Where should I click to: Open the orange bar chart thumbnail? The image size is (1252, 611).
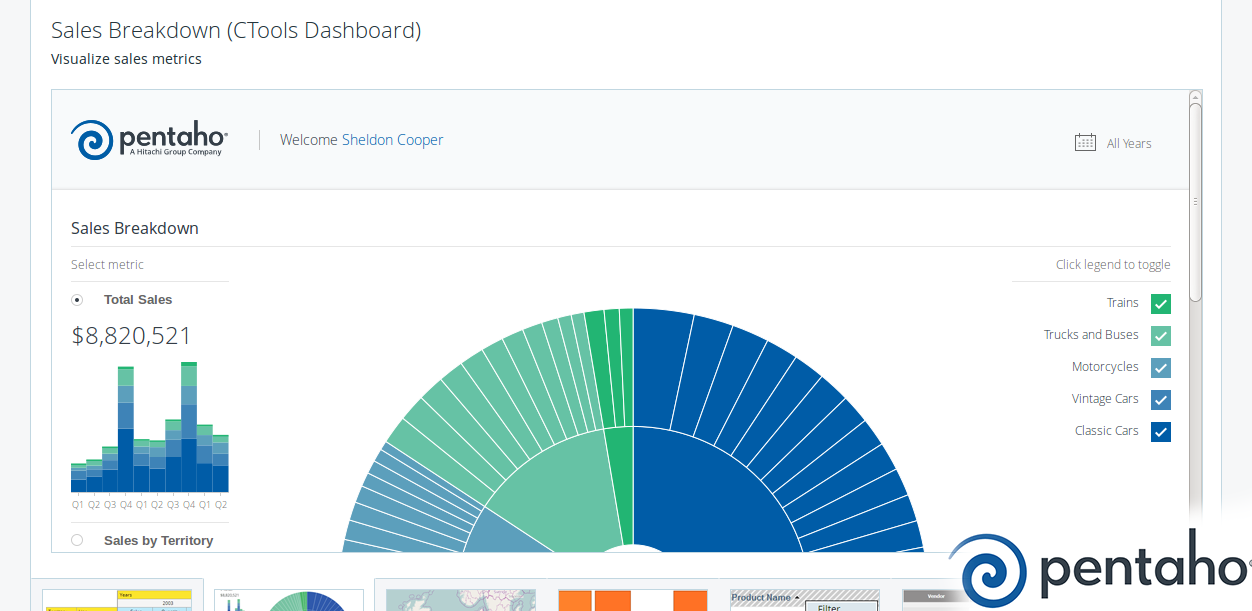[x=632, y=600]
